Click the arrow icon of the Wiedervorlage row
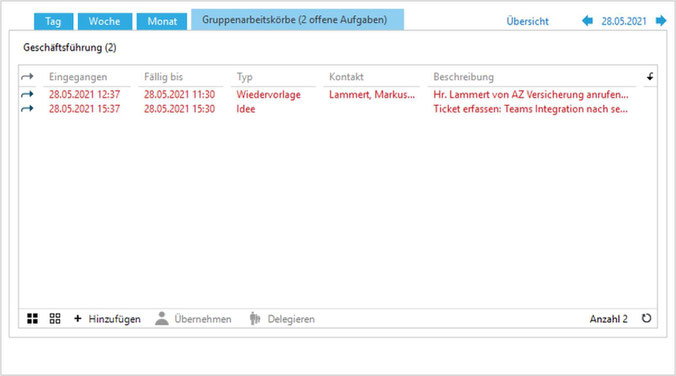676x376 pixels. pyautogui.click(x=27, y=94)
